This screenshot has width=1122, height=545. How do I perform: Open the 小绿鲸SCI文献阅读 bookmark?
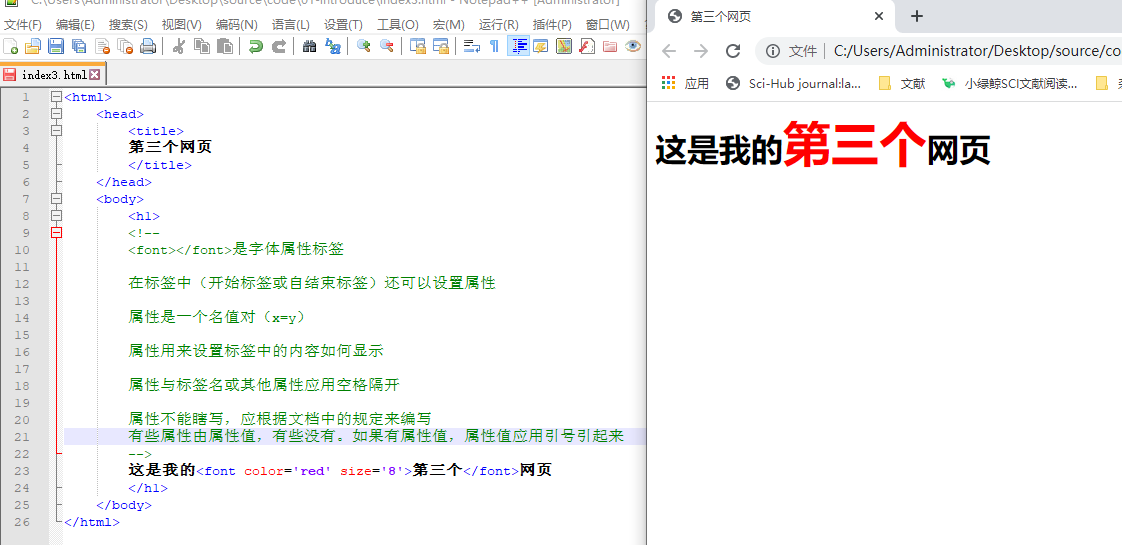click(1010, 84)
